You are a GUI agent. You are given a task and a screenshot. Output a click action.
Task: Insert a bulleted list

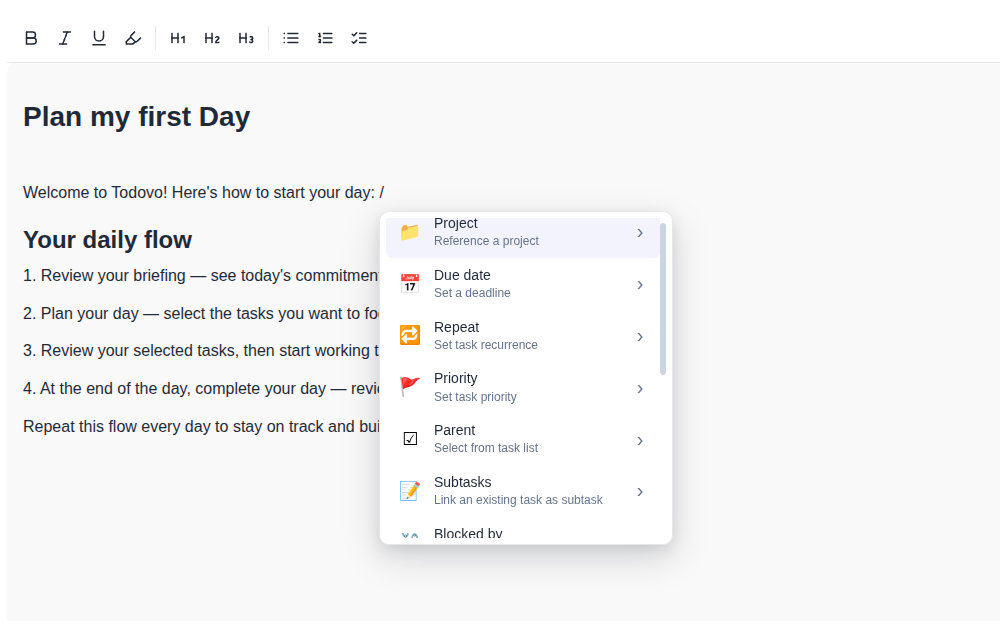coord(291,38)
